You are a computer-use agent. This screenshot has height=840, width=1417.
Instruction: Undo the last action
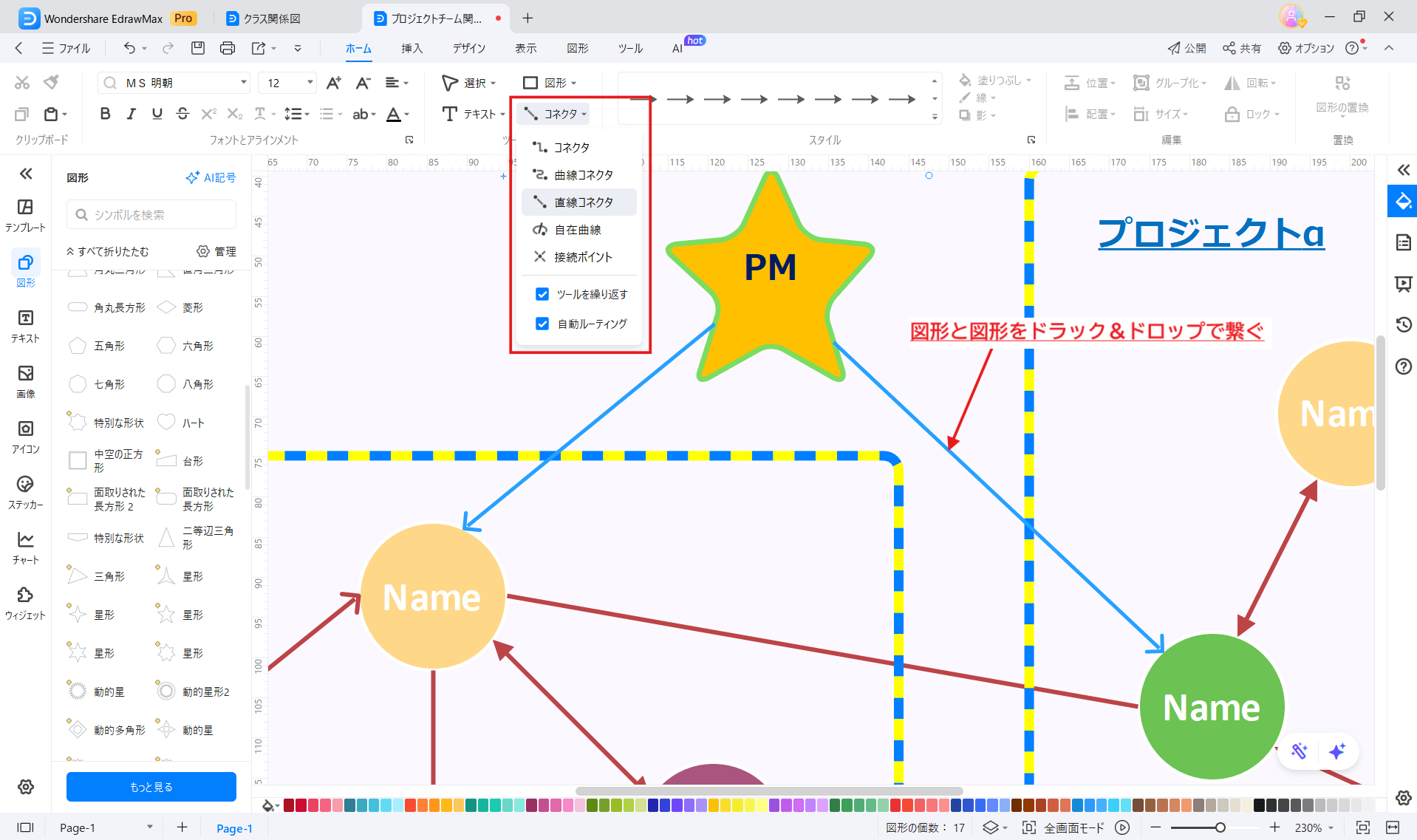click(129, 48)
